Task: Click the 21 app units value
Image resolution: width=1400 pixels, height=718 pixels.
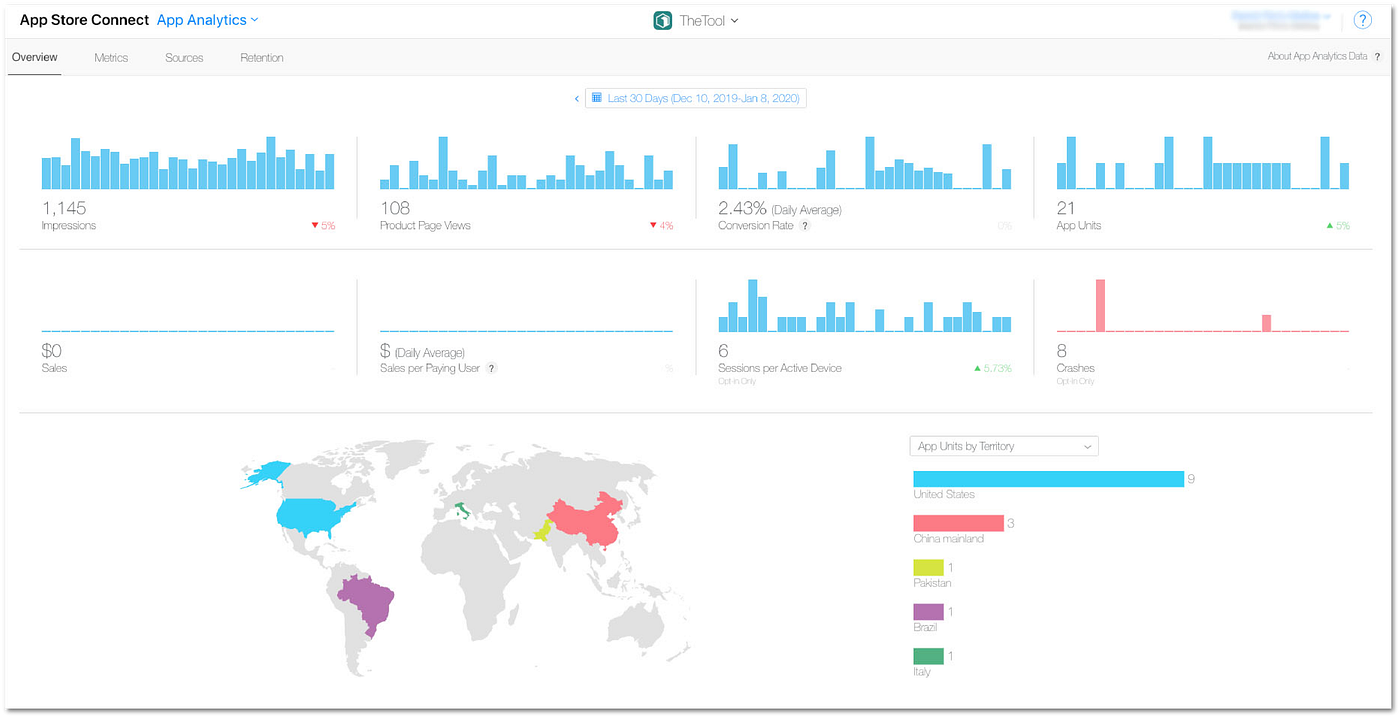Action: click(x=1066, y=208)
